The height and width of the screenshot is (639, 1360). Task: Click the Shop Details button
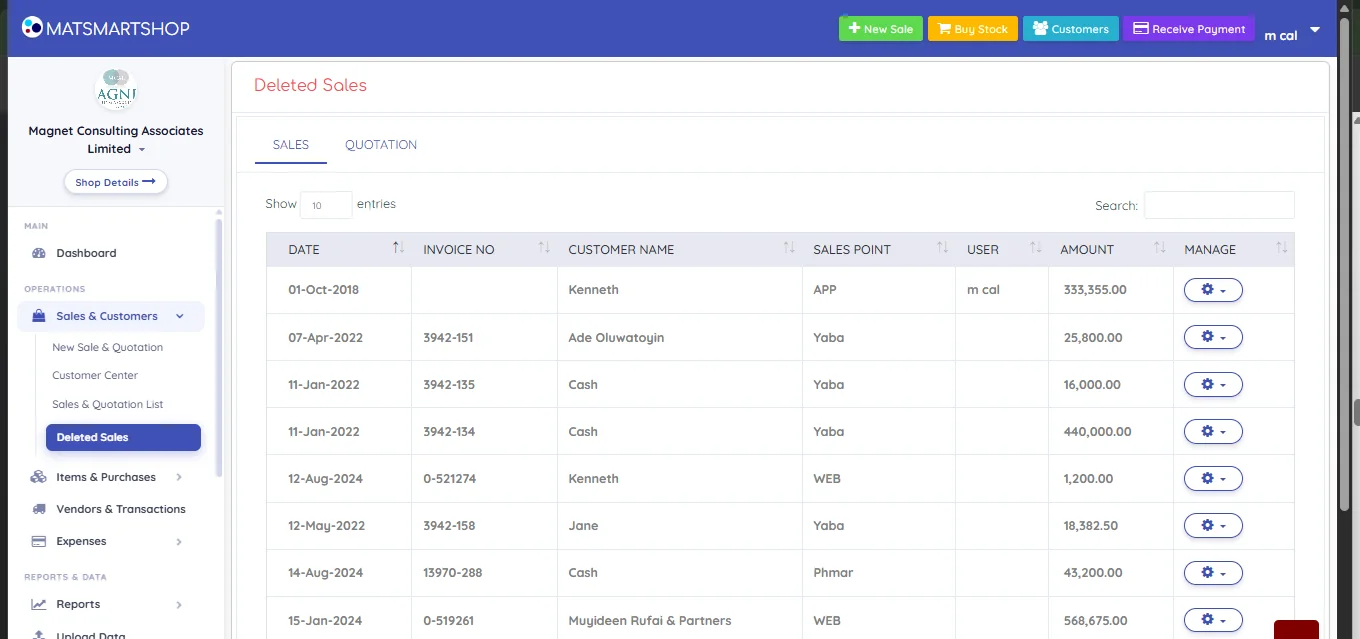115,182
